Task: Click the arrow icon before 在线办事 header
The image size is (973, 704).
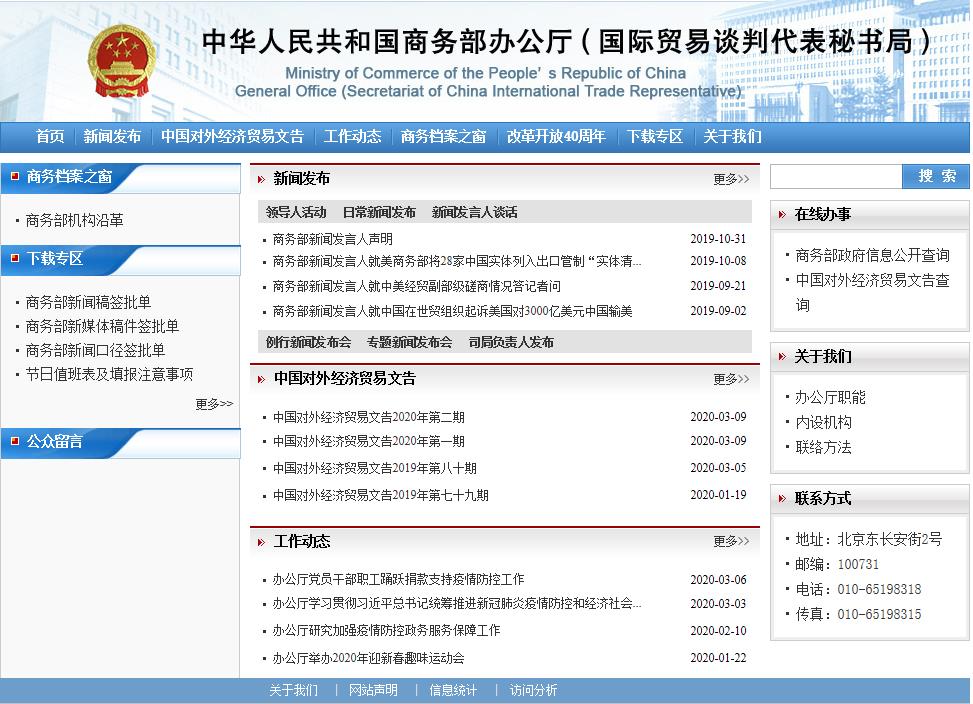Action: (x=784, y=212)
